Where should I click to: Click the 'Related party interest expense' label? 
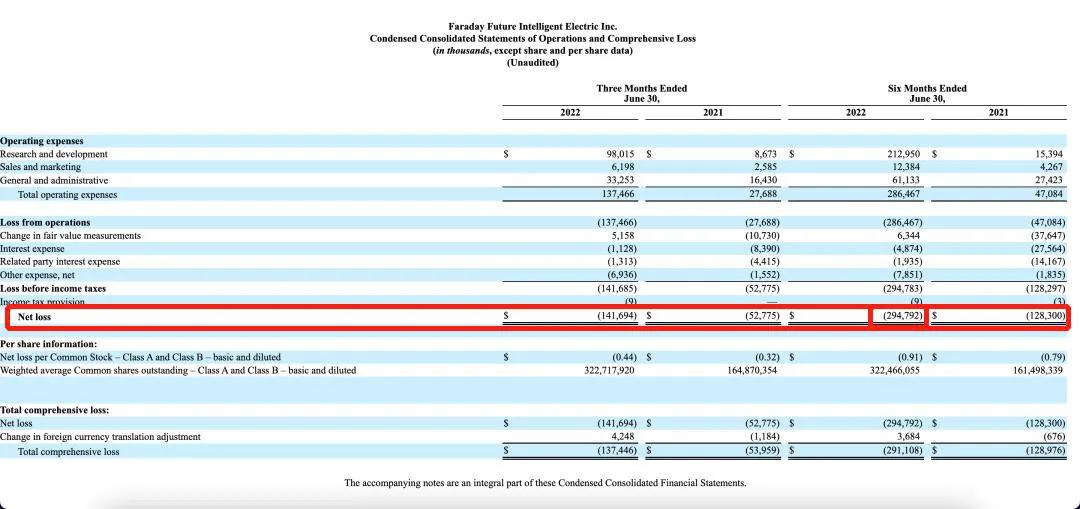pos(60,262)
